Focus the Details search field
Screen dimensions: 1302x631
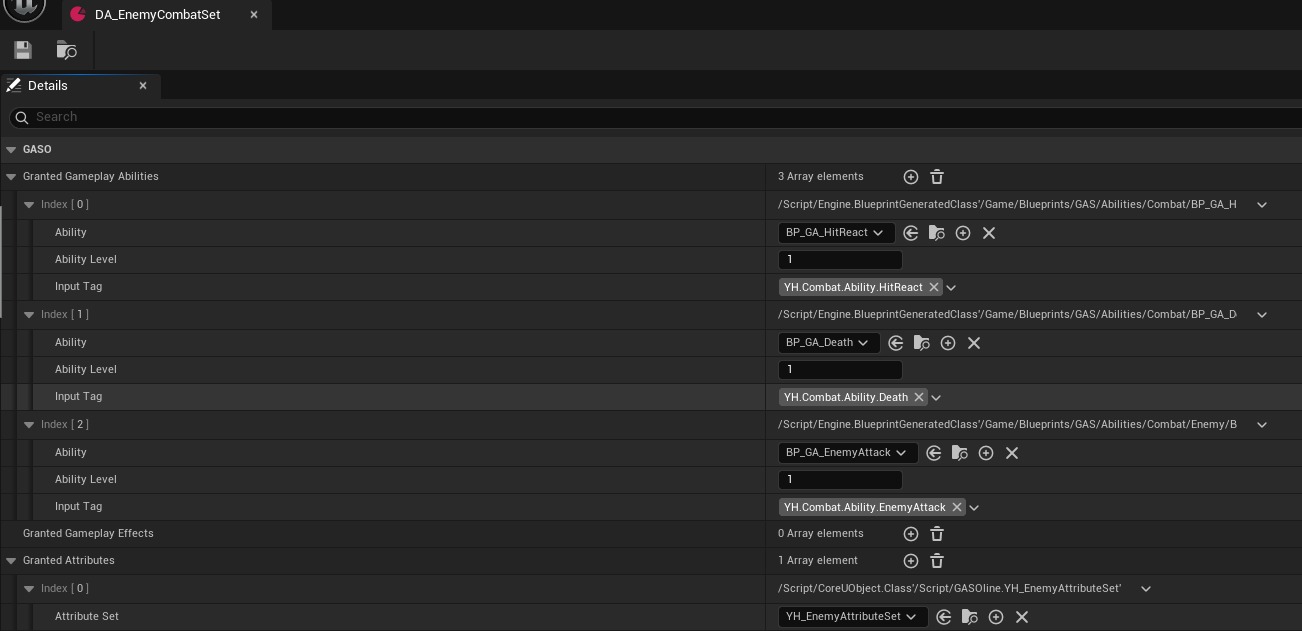click(x=655, y=117)
